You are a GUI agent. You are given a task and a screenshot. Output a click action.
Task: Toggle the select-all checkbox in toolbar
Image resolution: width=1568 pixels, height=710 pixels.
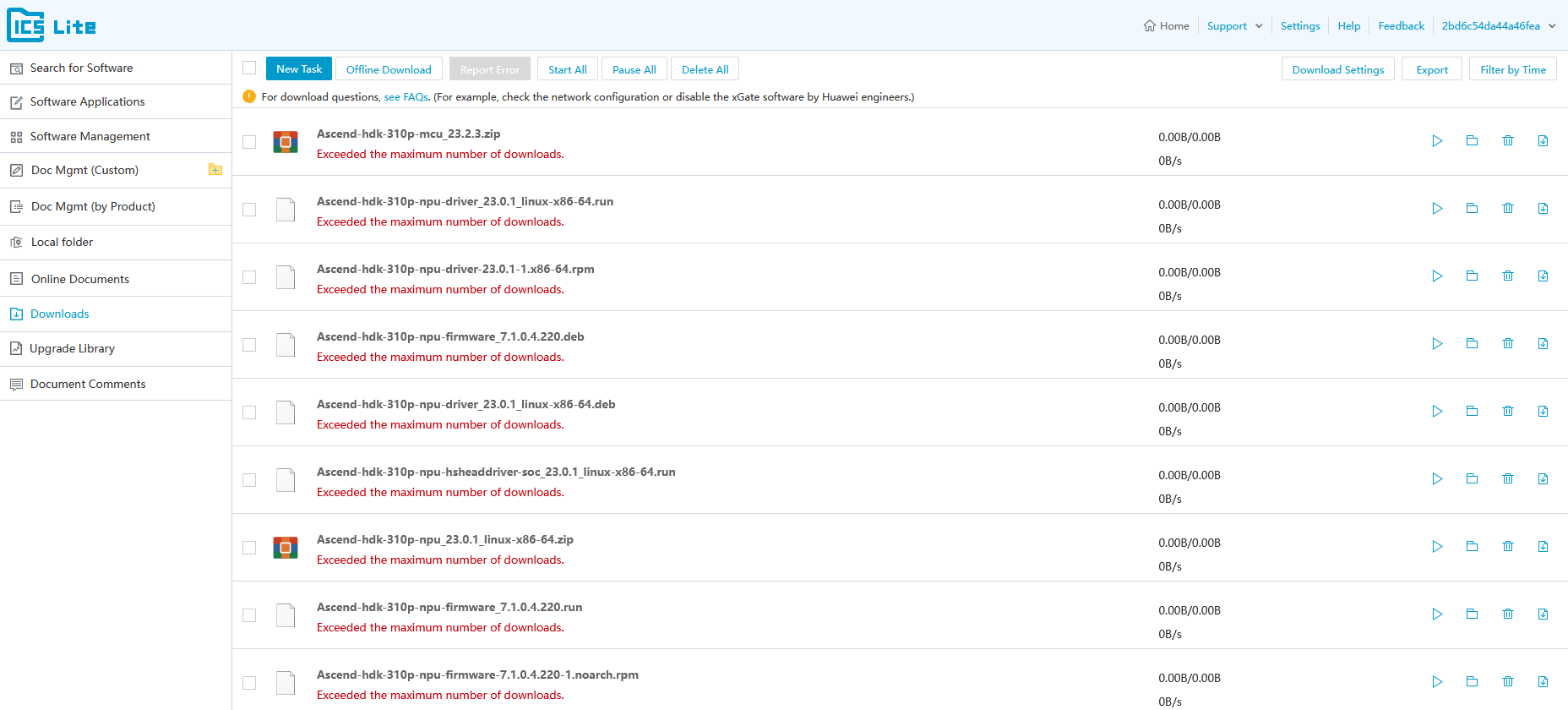point(249,68)
